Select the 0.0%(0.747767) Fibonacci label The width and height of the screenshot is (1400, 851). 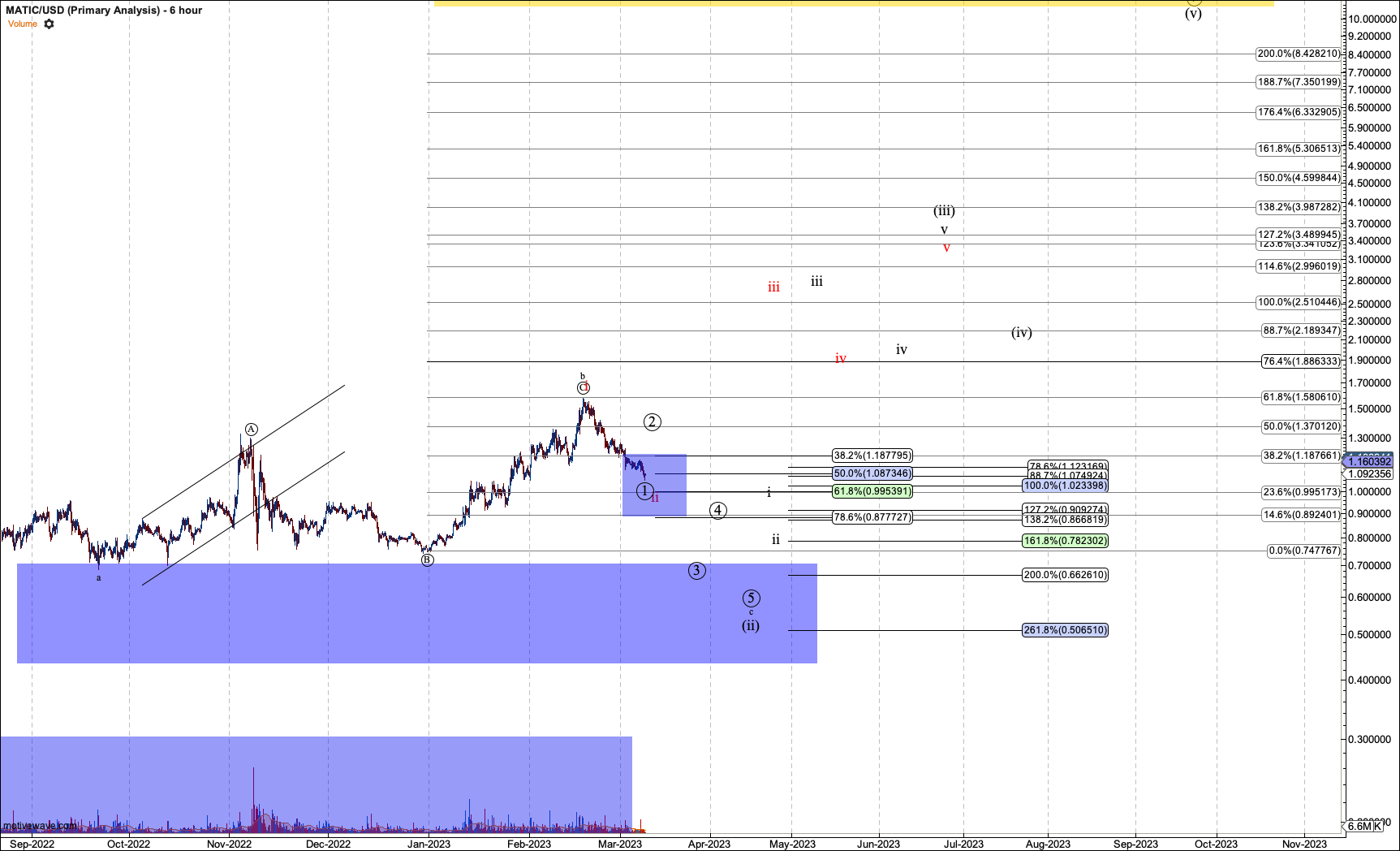(x=1305, y=551)
